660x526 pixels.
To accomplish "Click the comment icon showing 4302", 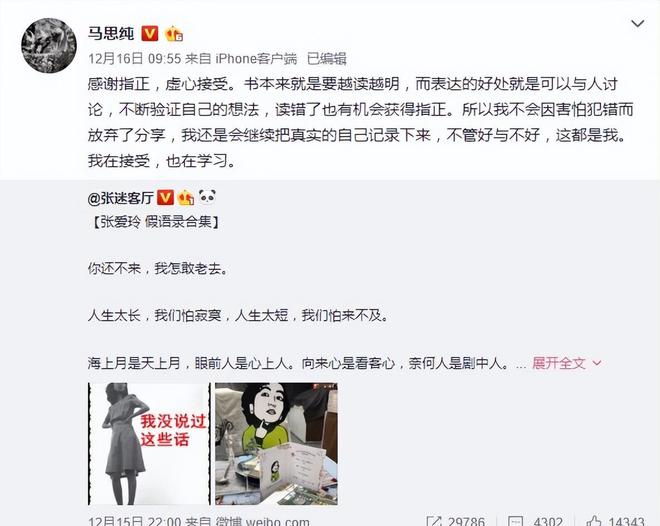I will 516,522.
